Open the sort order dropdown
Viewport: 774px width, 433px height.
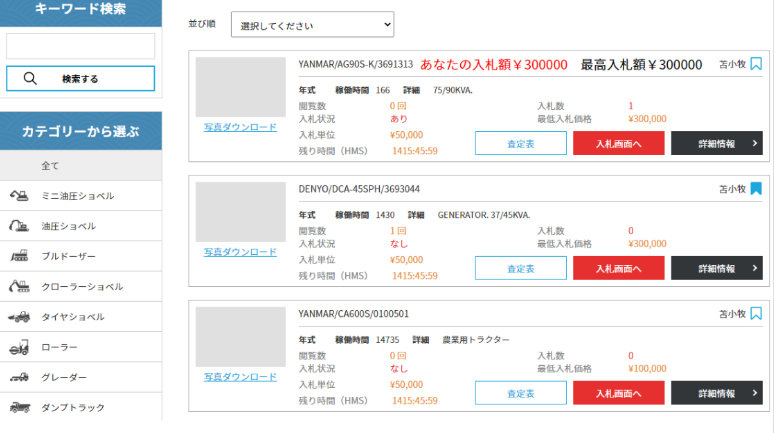312,25
